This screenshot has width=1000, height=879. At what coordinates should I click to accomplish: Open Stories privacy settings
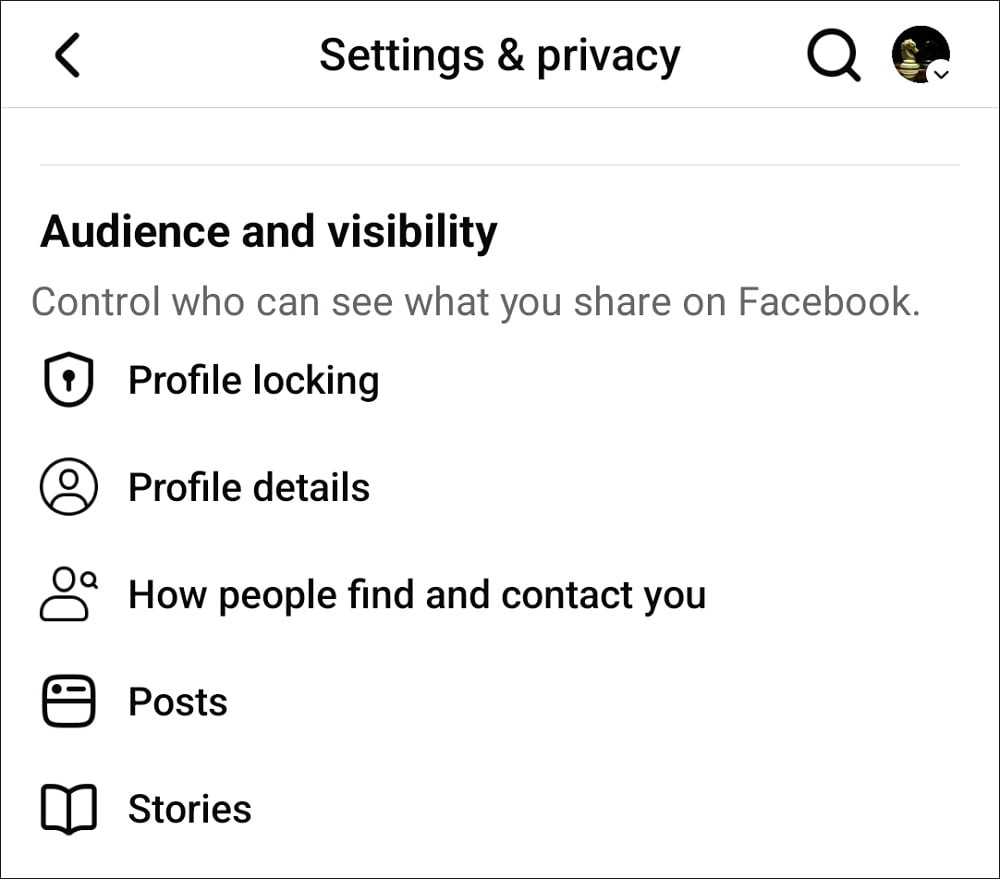(189, 809)
